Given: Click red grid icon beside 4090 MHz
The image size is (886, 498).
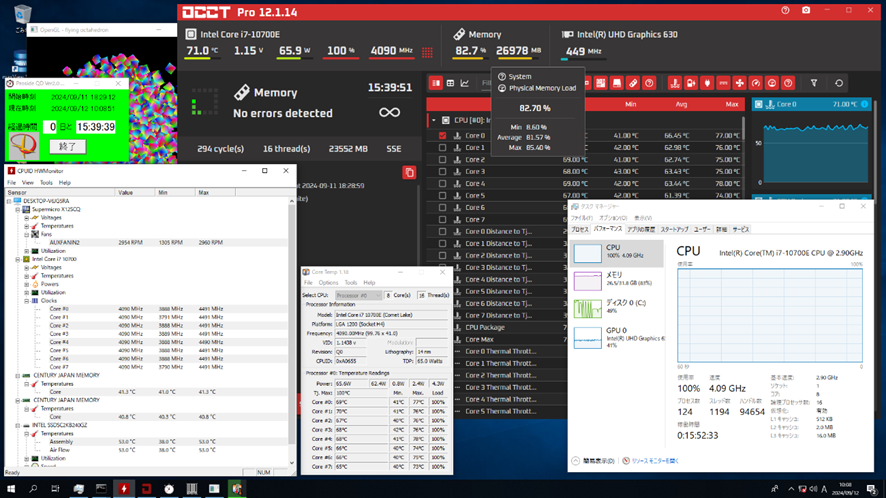Looking at the screenshot, I should [x=427, y=52].
